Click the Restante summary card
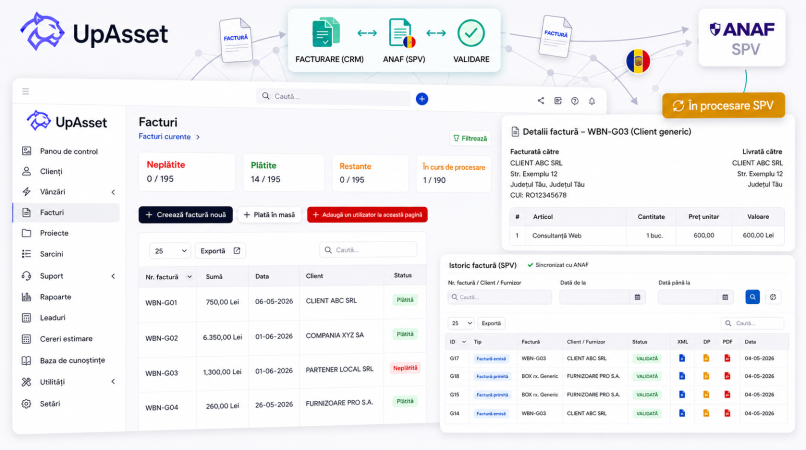The image size is (806, 450). pos(370,173)
